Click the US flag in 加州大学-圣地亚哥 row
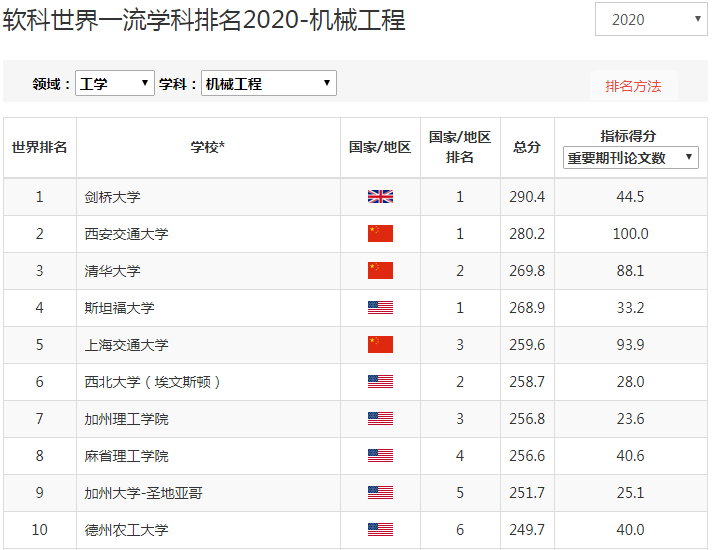 click(x=380, y=493)
